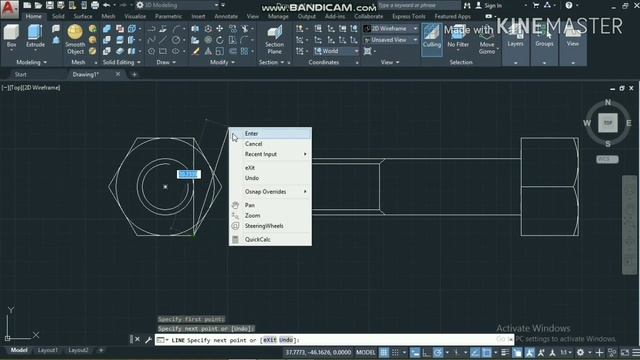
Task: Click the Section Plane tool
Action: [274, 39]
